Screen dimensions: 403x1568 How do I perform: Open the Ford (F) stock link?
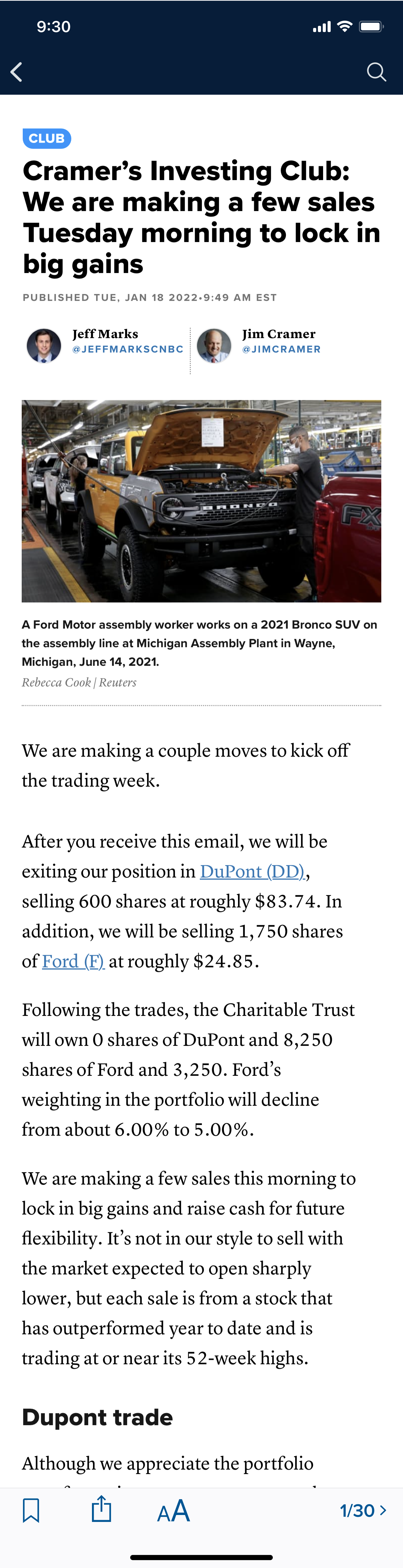[x=73, y=961]
